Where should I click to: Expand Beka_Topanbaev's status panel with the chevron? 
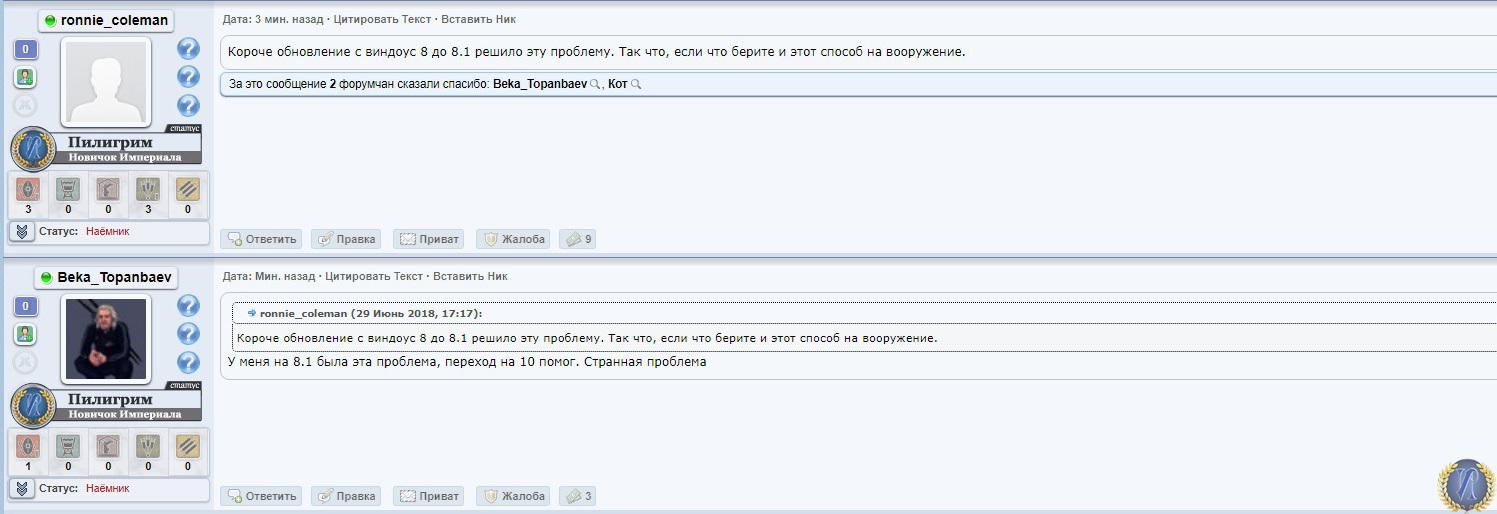pos(23,489)
